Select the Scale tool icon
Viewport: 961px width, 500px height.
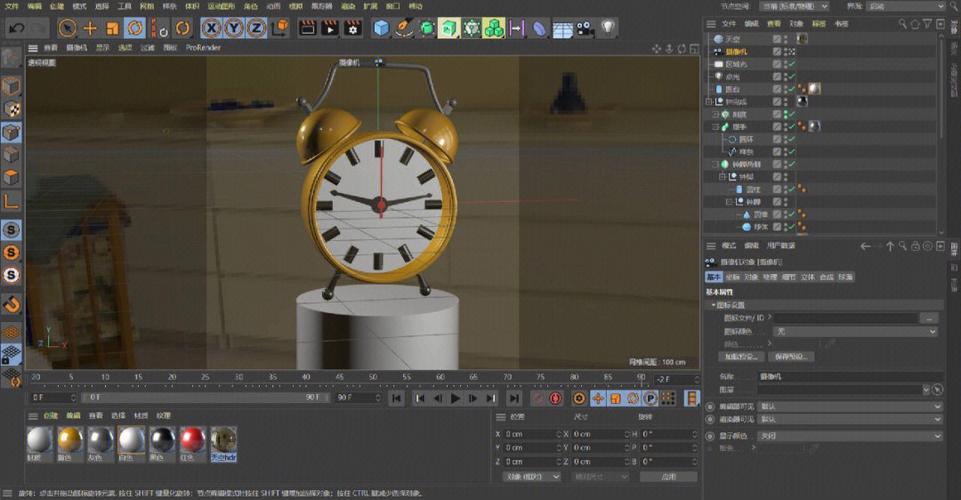point(112,28)
